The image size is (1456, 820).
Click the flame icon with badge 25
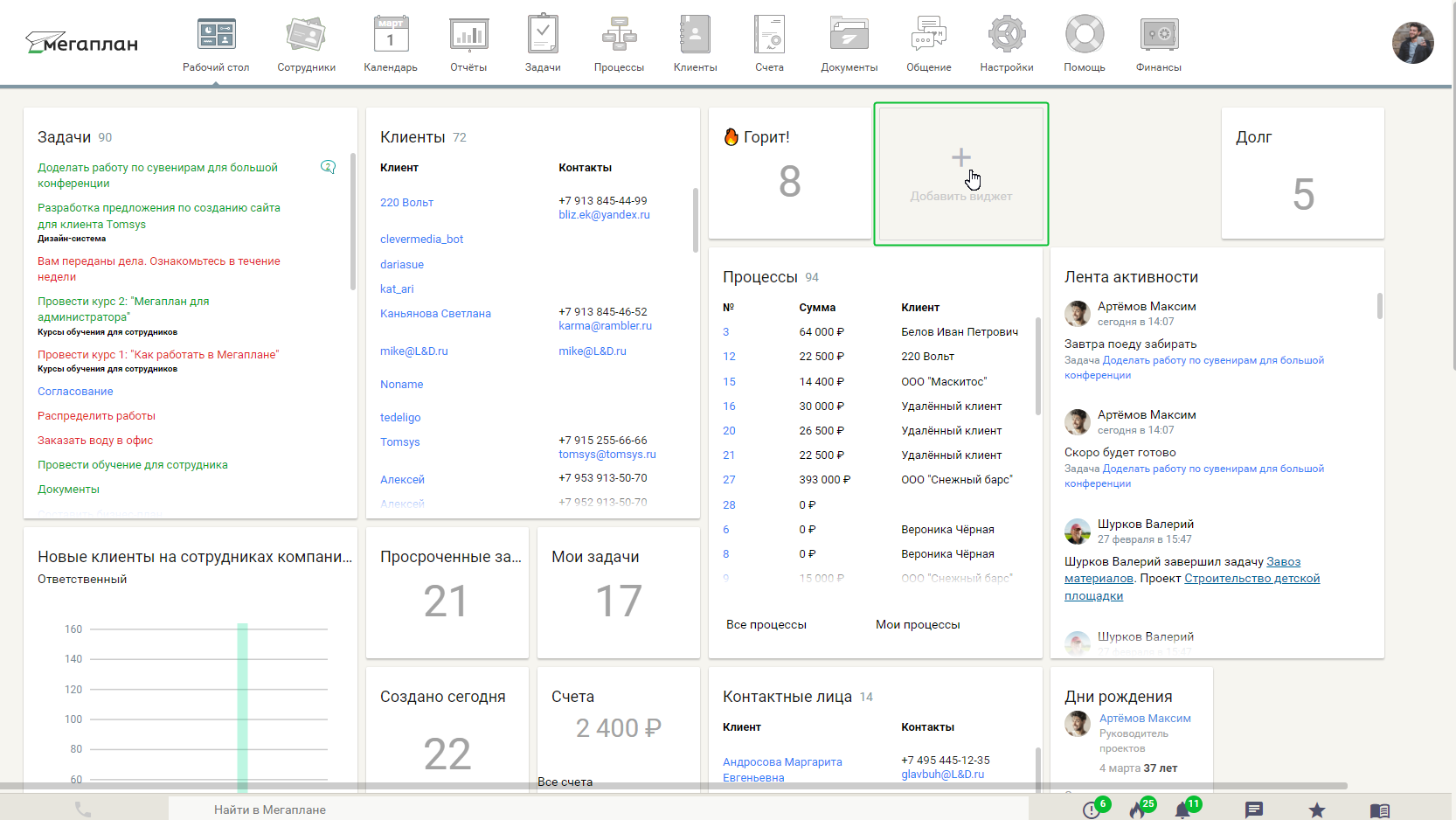click(x=1137, y=810)
